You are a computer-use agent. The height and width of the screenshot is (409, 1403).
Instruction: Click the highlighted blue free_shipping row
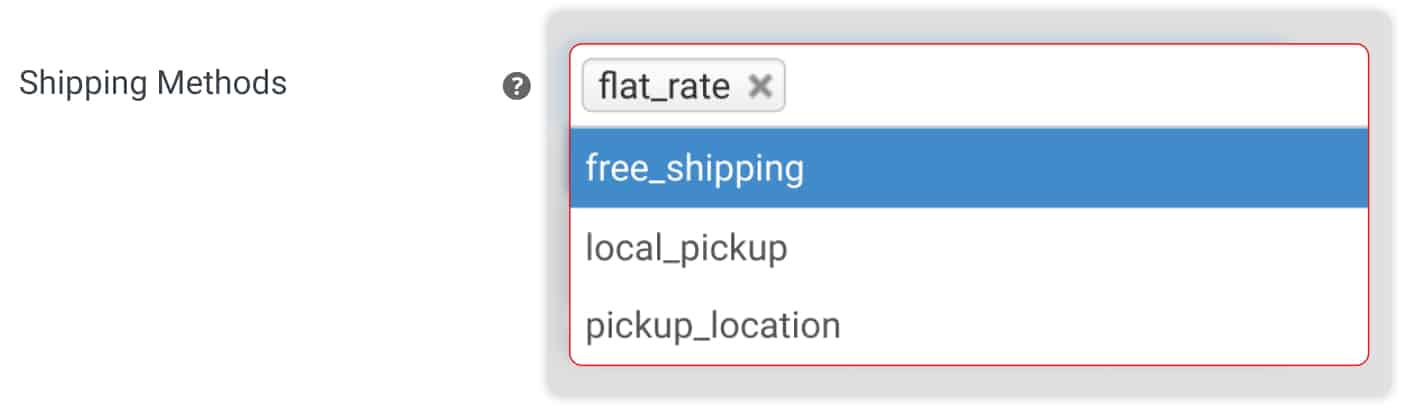click(x=967, y=169)
